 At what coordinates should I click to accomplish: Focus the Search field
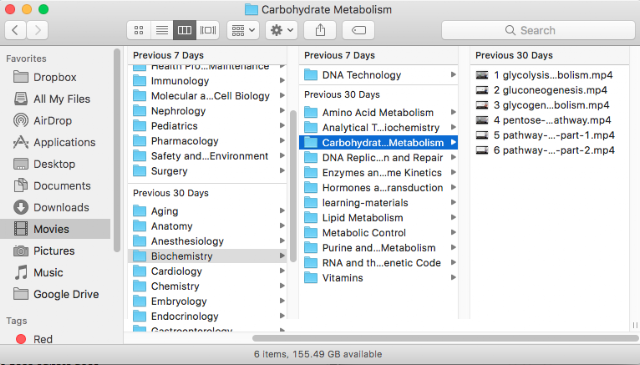[538, 30]
